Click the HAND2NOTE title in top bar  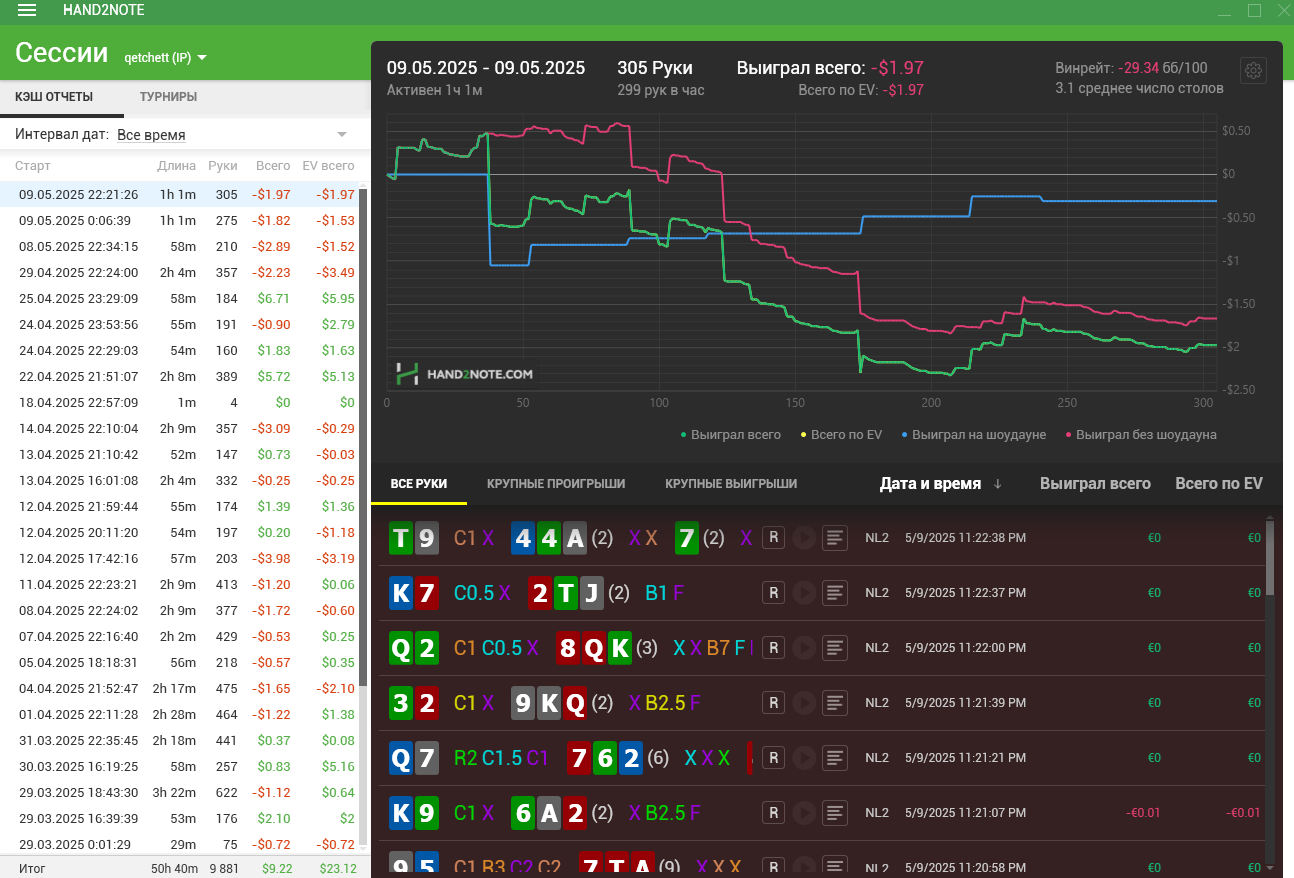103,11
